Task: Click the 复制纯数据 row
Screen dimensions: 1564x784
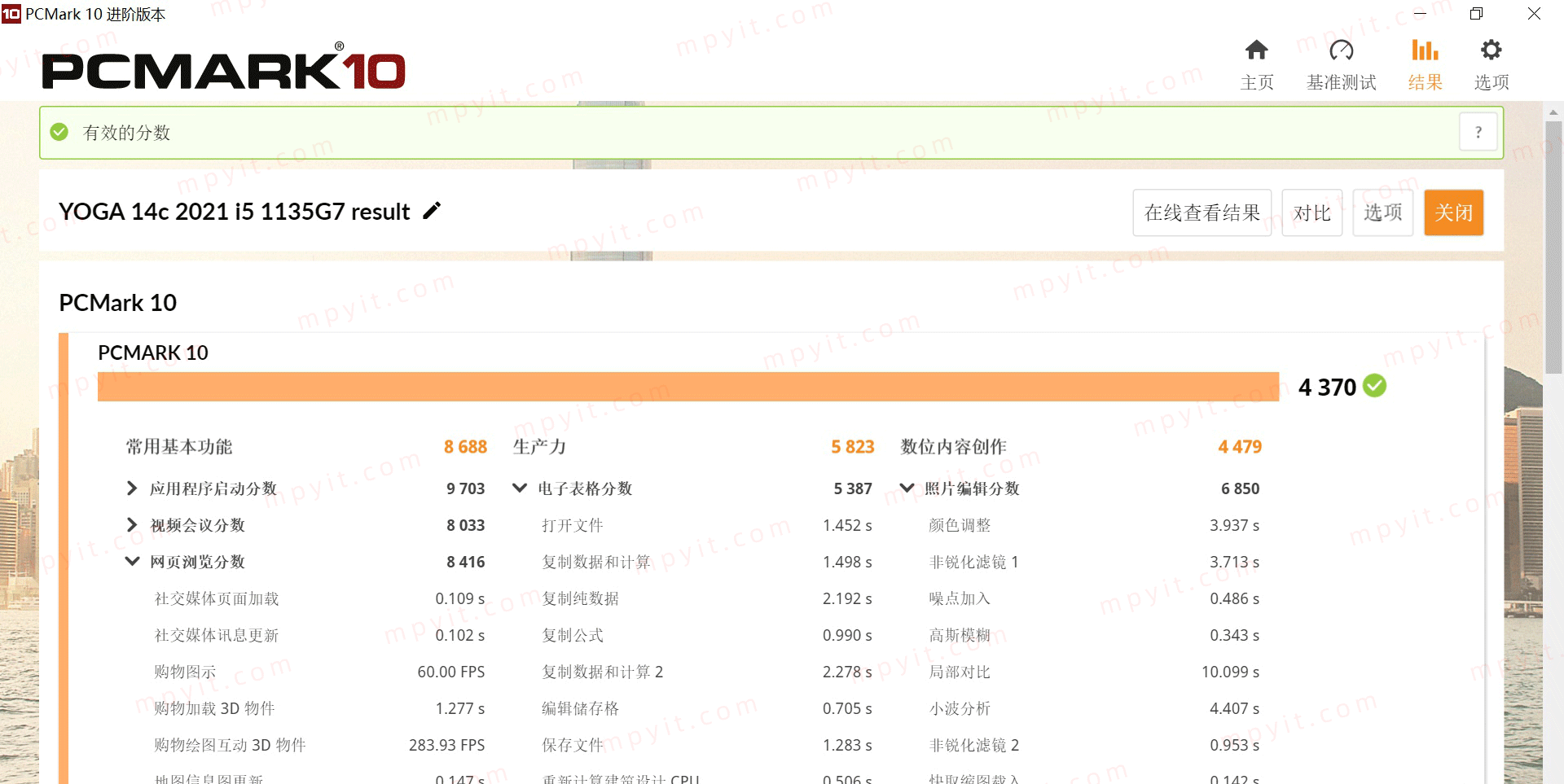Action: (x=707, y=598)
